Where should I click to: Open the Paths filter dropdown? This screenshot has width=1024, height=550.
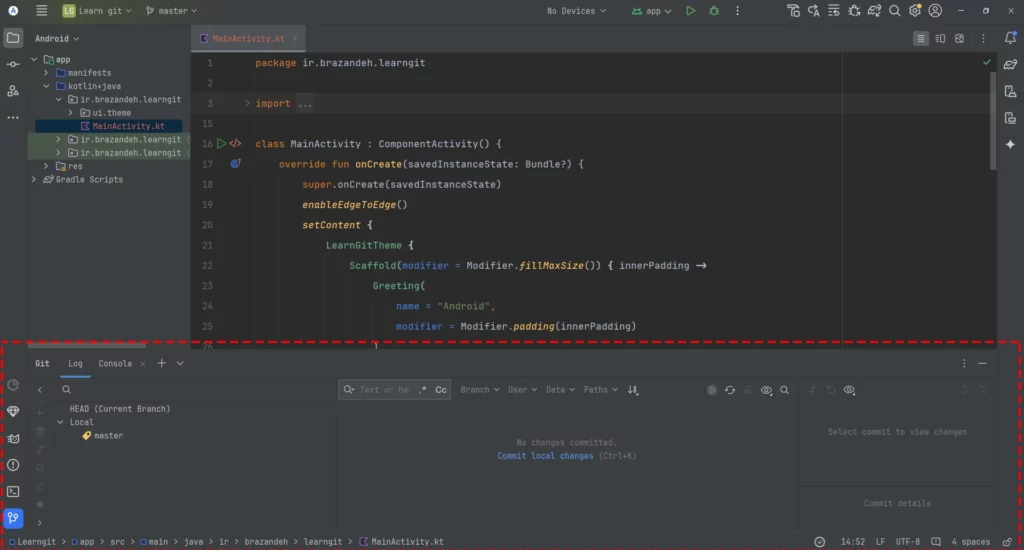(x=600, y=390)
